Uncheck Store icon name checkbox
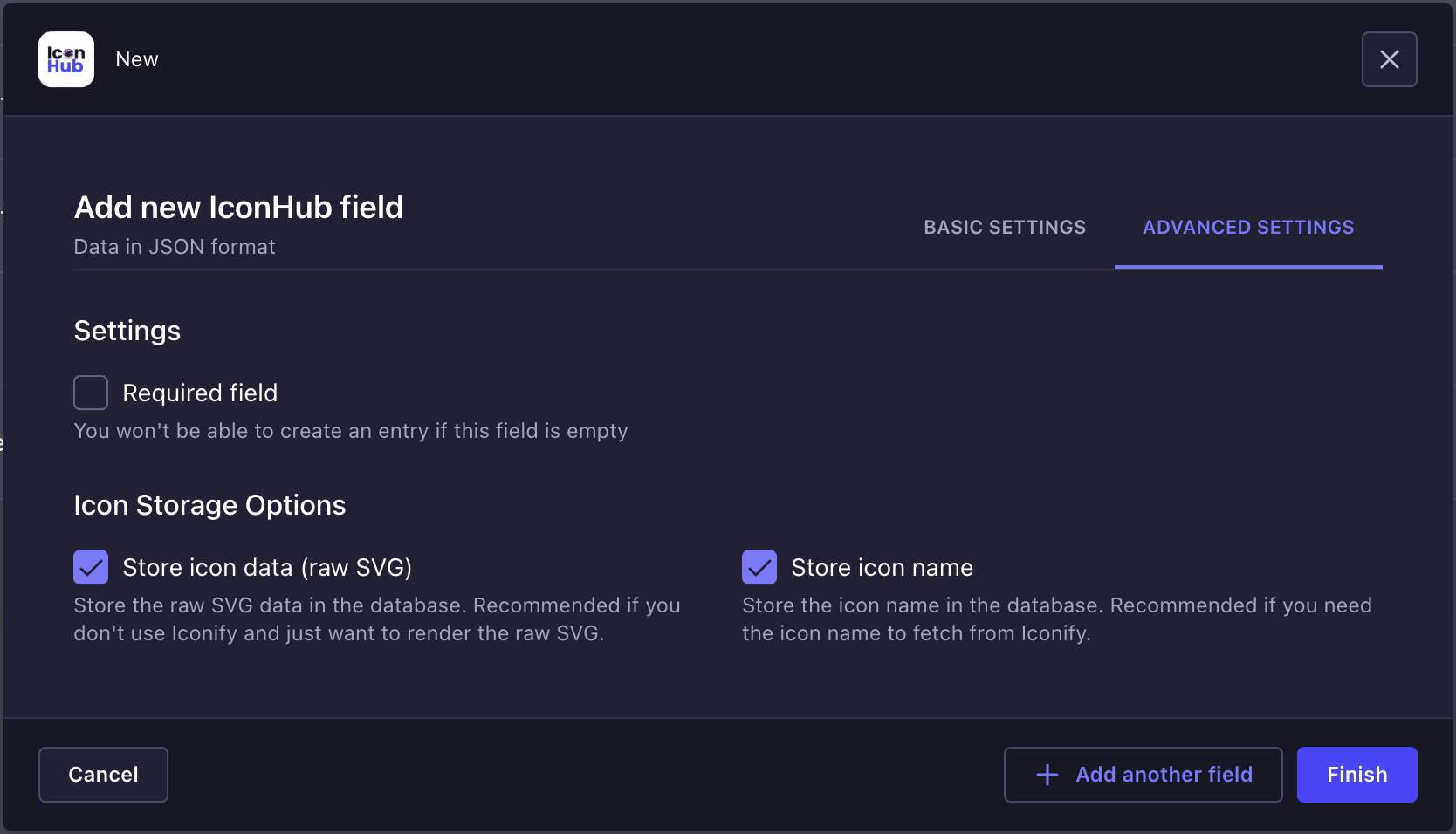The height and width of the screenshot is (834, 1456). (x=759, y=567)
